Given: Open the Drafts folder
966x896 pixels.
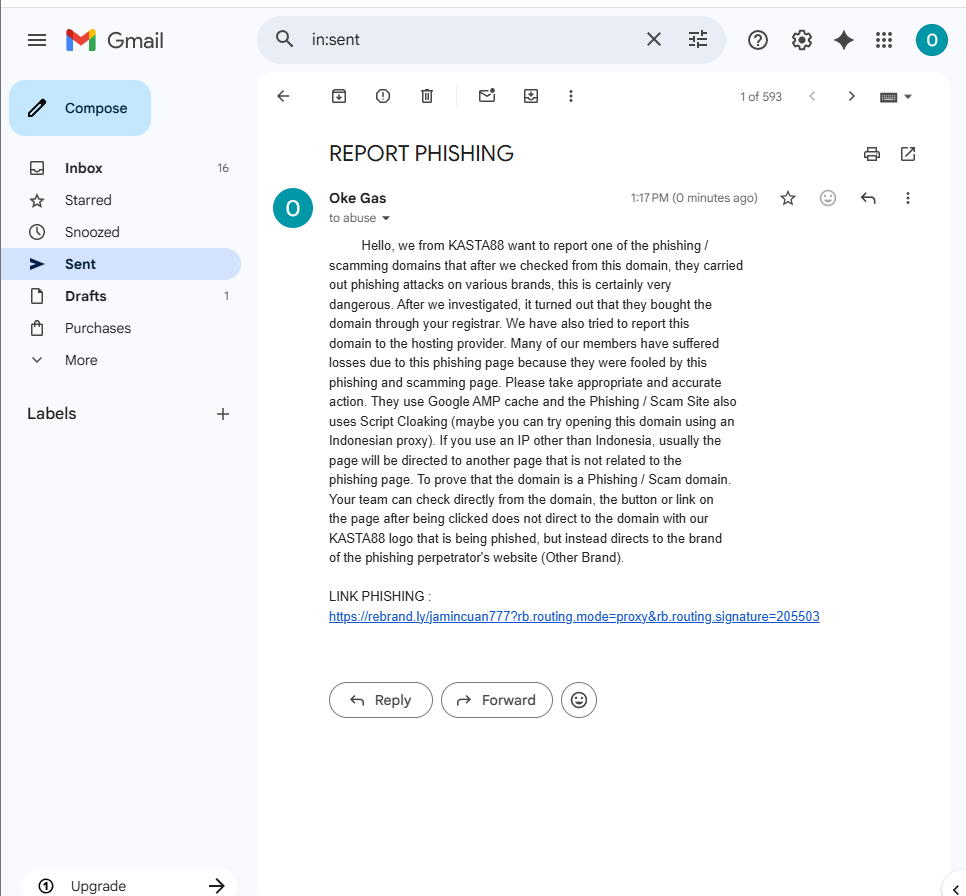Looking at the screenshot, I should pos(121,296).
